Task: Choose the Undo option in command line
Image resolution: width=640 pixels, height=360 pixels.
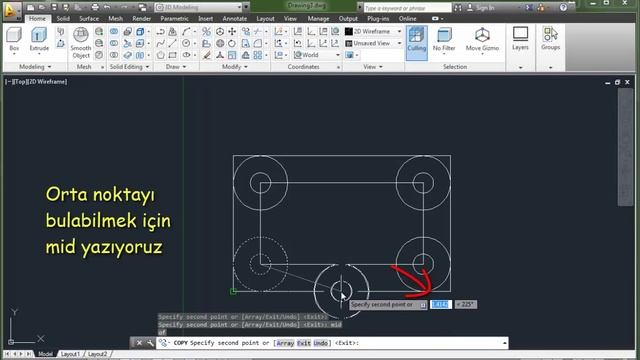Action: [x=321, y=343]
